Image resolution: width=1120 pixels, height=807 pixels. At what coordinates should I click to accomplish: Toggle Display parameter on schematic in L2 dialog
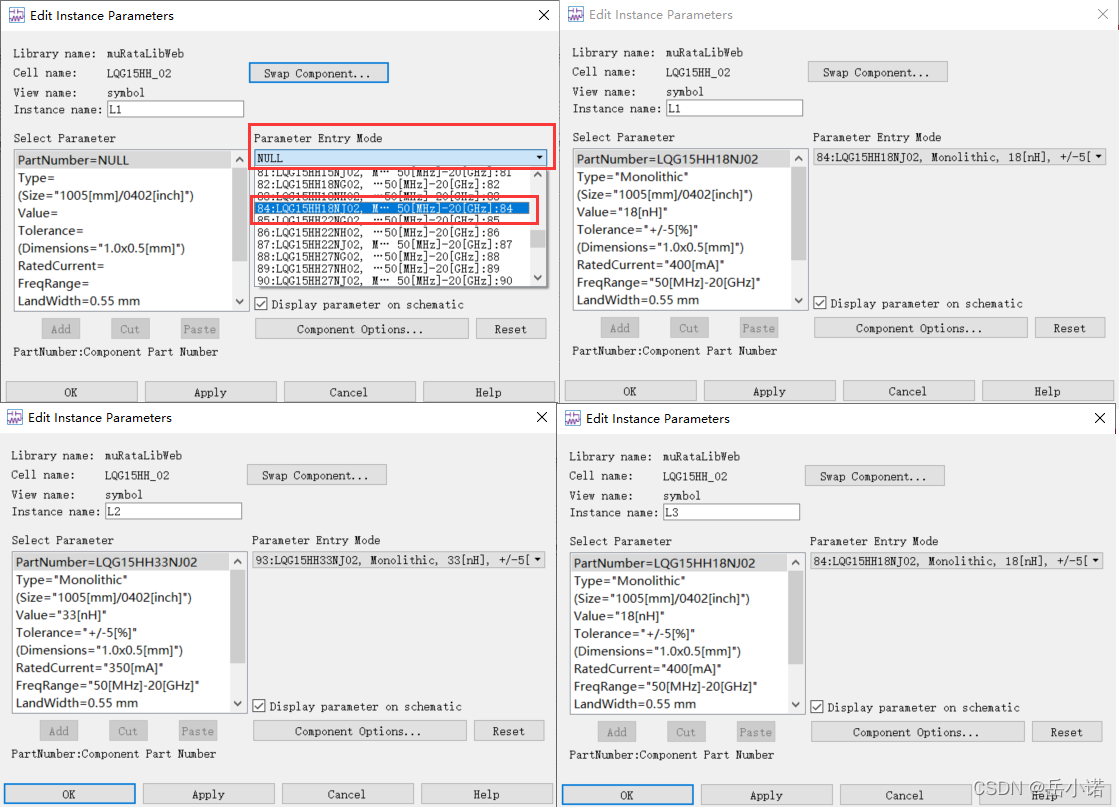pyautogui.click(x=259, y=706)
